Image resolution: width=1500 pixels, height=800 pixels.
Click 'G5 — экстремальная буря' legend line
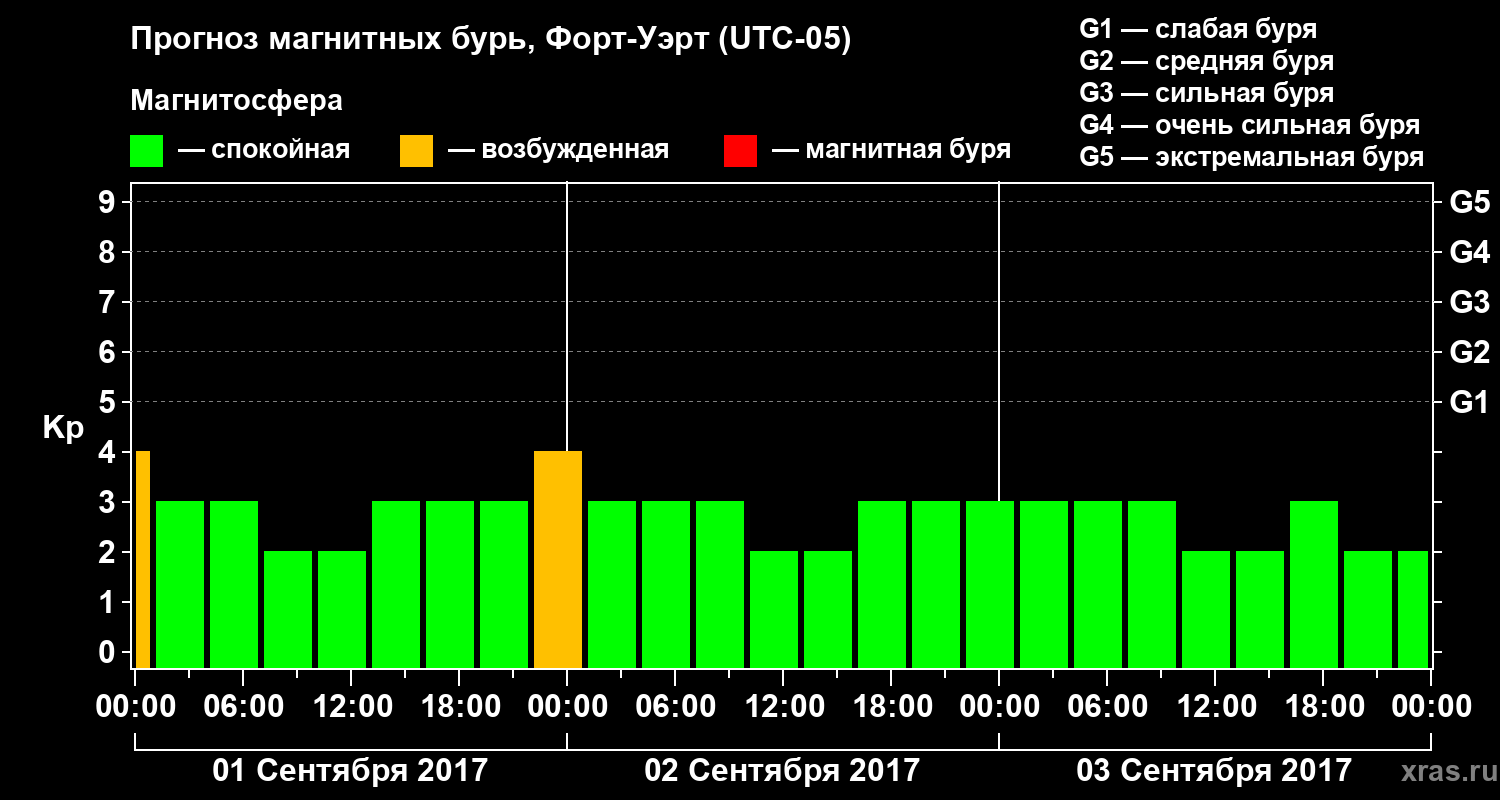click(x=1252, y=157)
